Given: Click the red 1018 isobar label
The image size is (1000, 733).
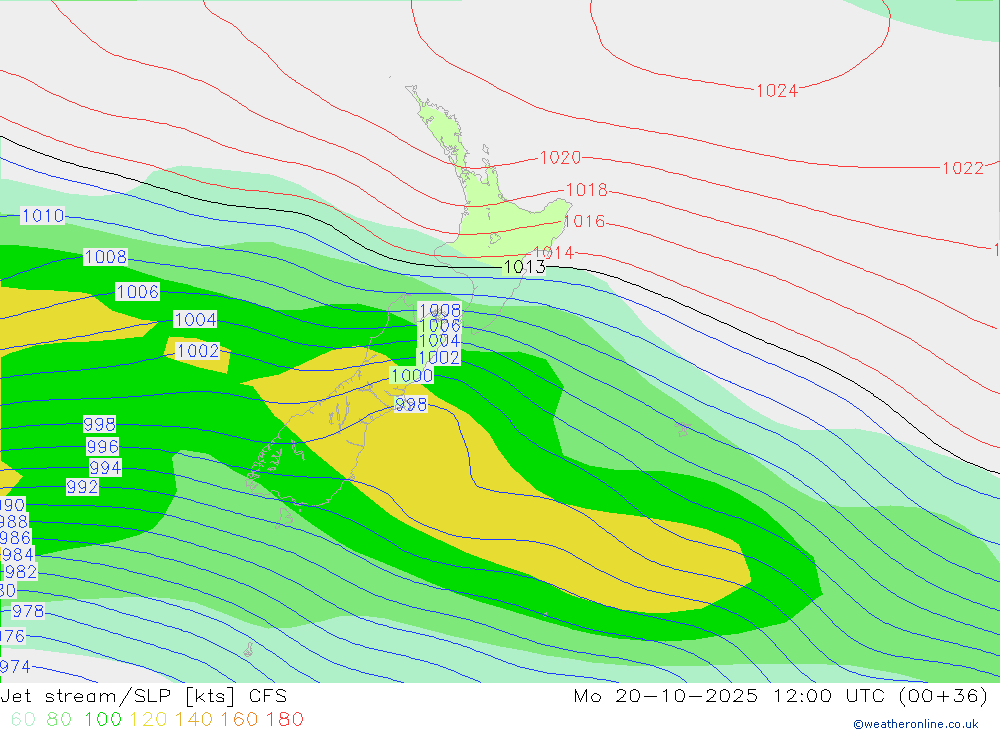Looking at the screenshot, I should pos(587,190).
